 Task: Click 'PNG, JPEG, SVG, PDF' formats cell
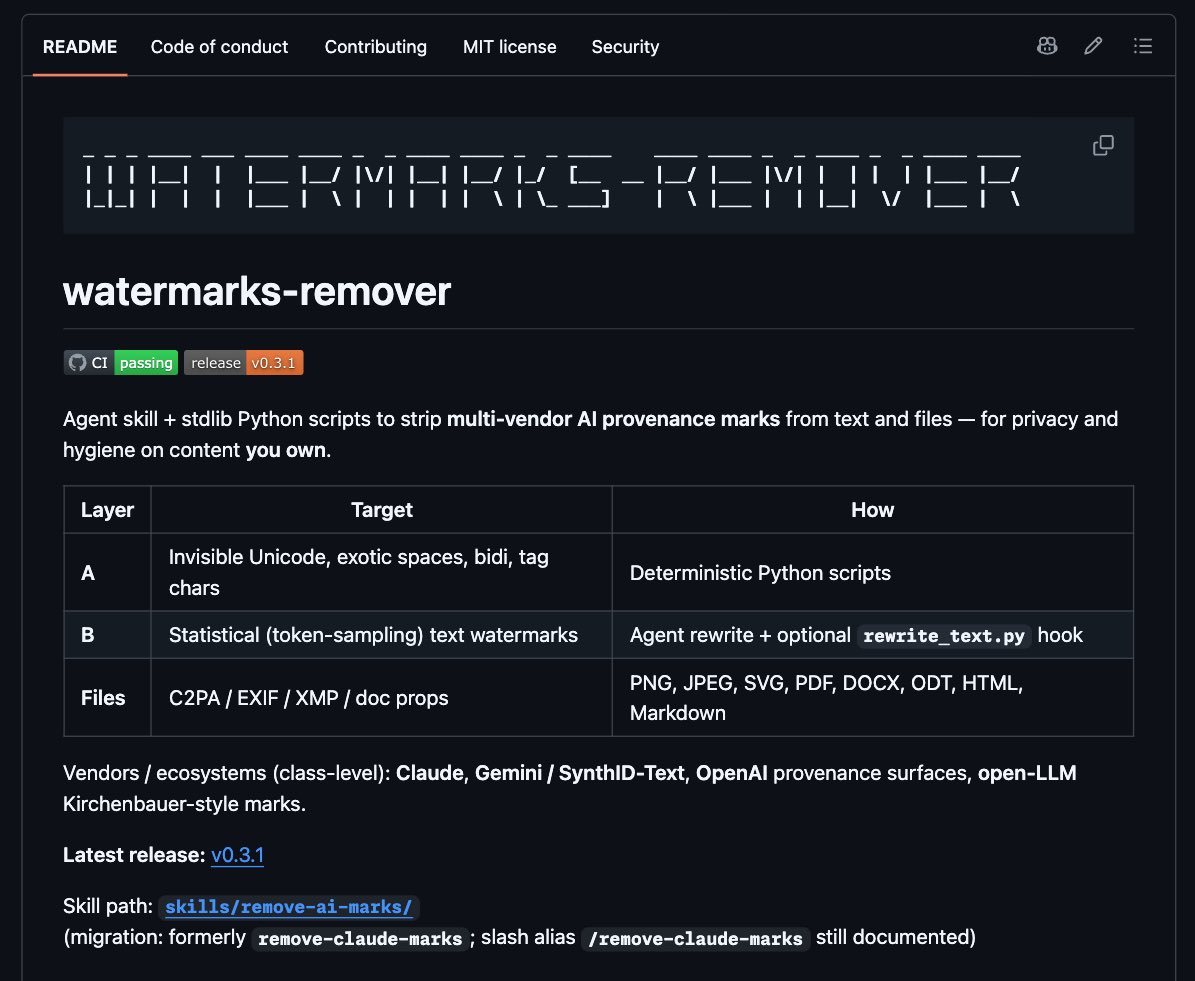873,697
